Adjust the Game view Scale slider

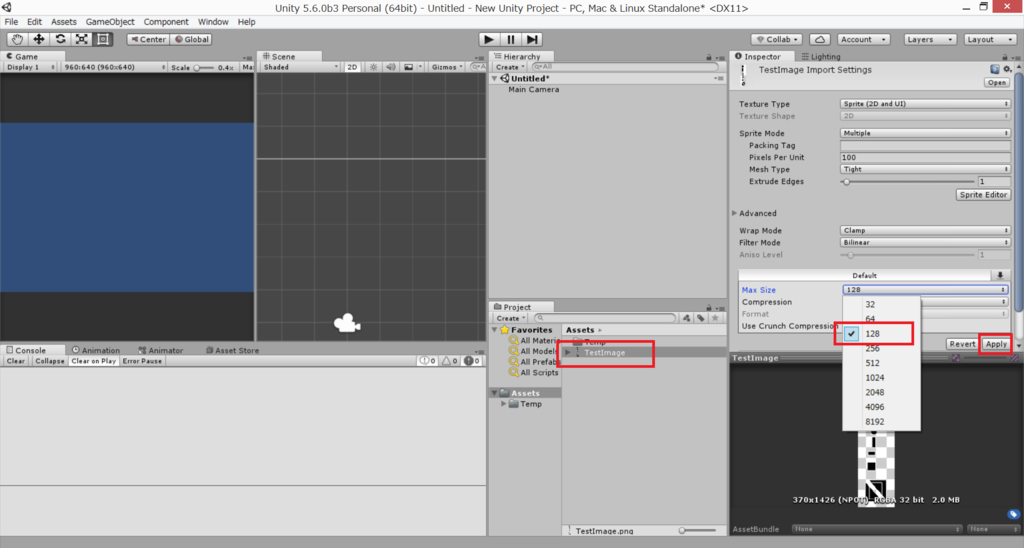[204, 67]
